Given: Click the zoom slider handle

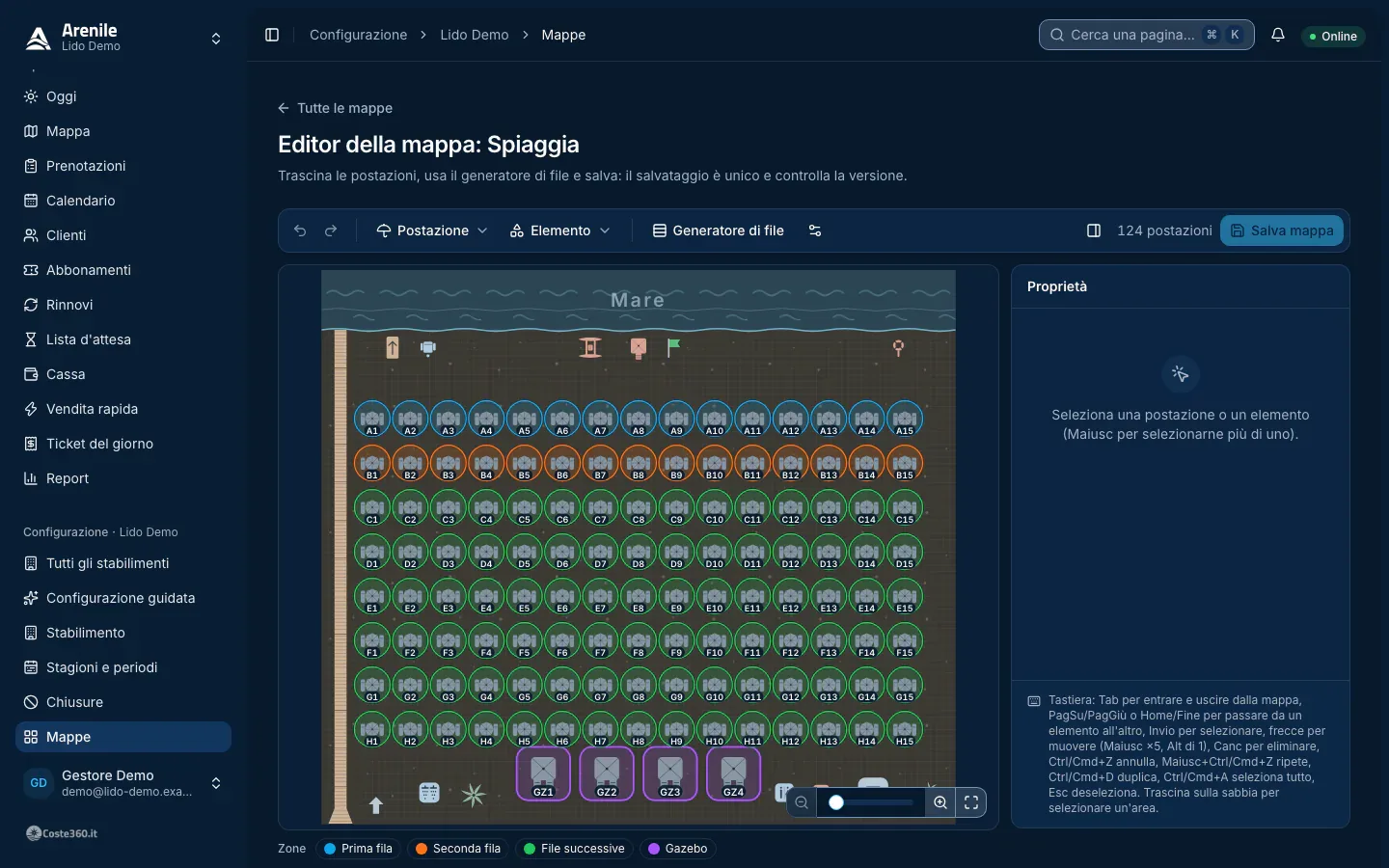Looking at the screenshot, I should pos(836,802).
